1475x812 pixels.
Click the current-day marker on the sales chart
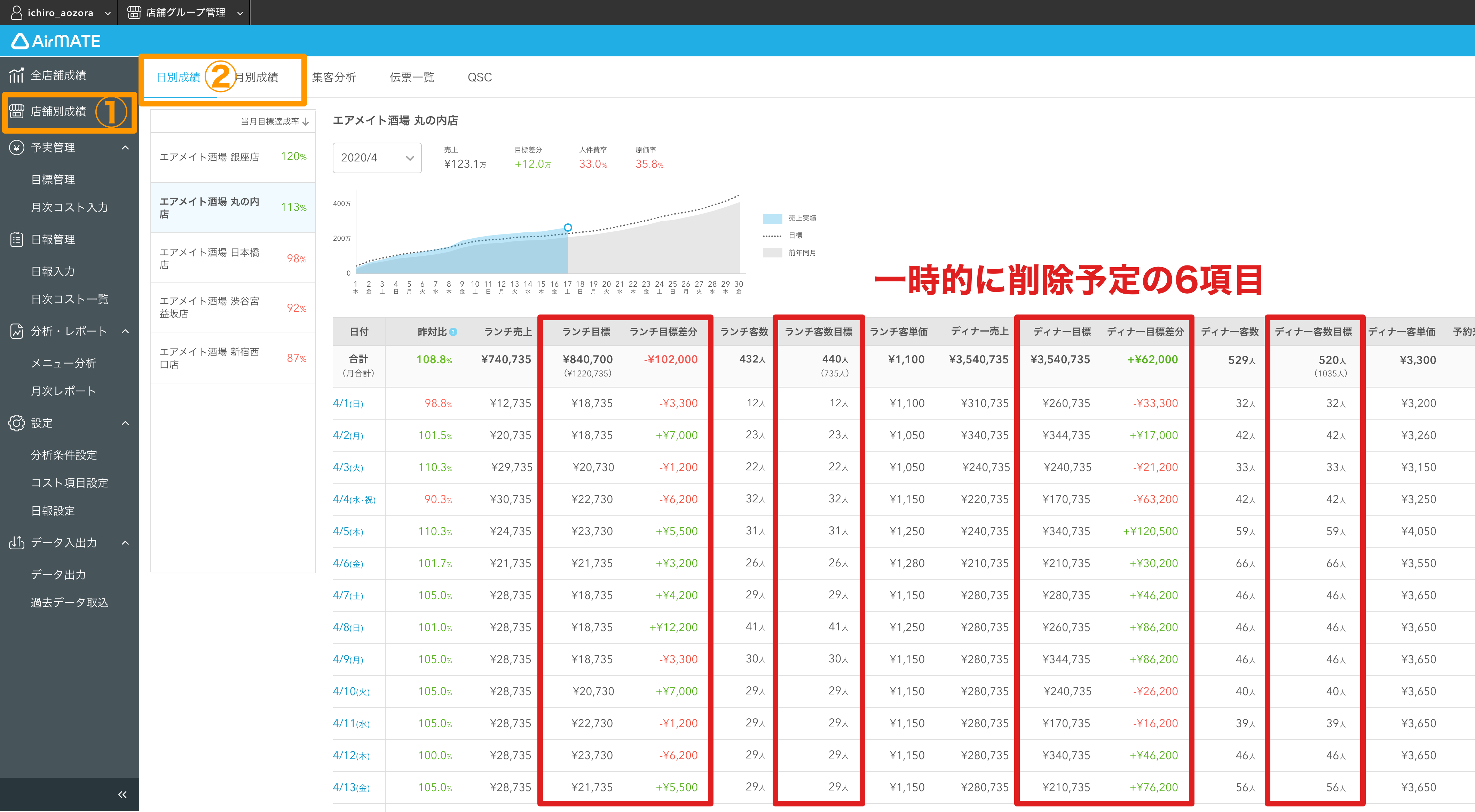pos(567,228)
